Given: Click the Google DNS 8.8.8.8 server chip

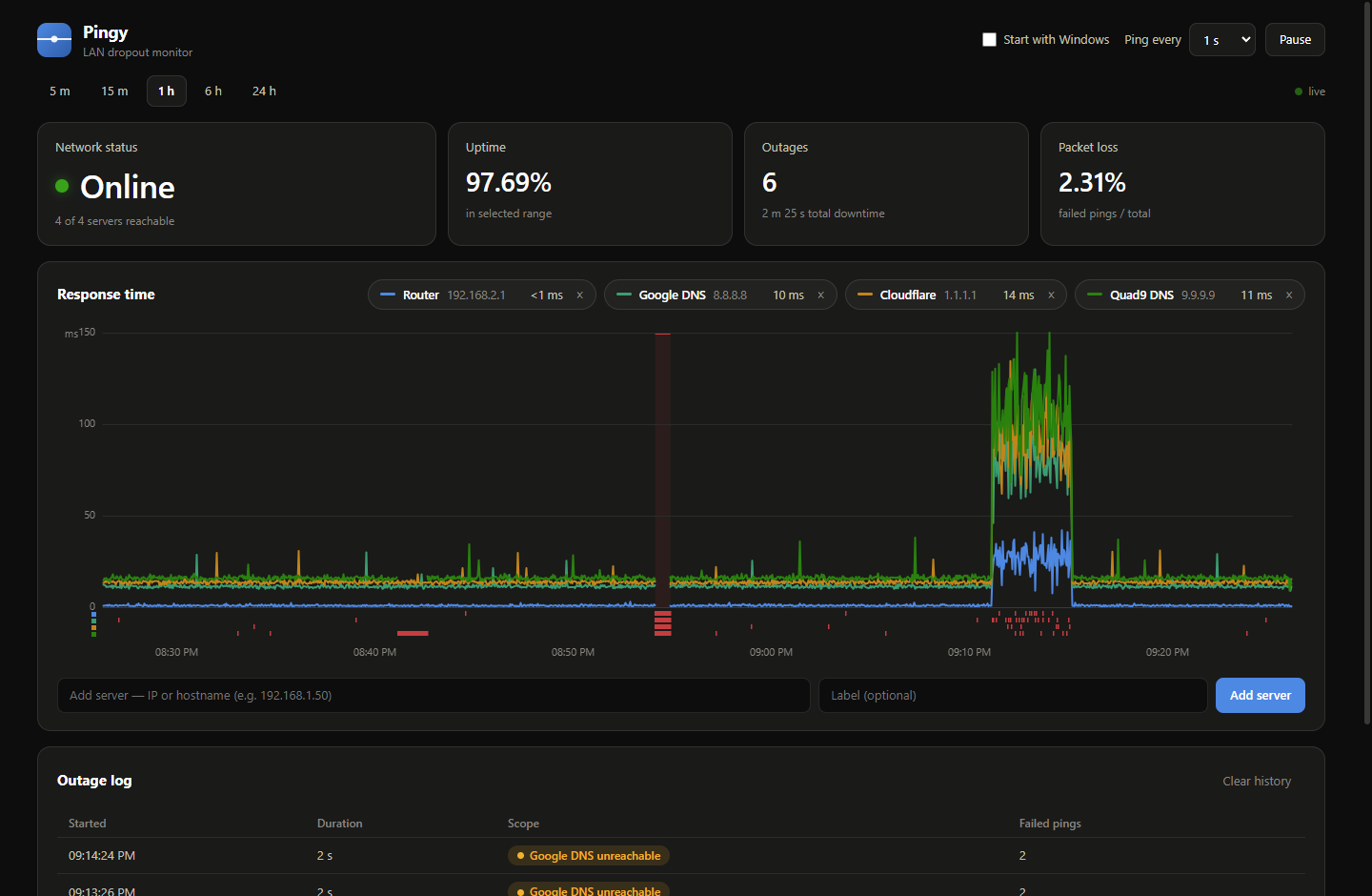Looking at the screenshot, I should [720, 295].
